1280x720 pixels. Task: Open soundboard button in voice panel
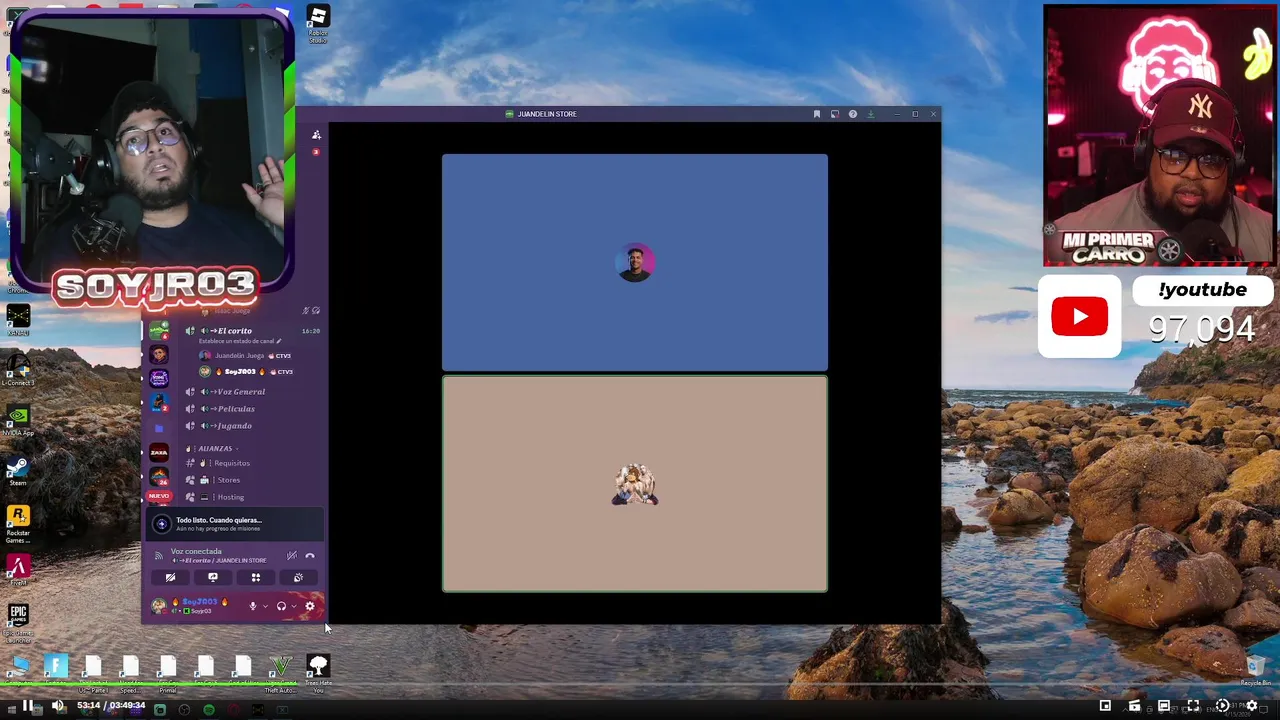(x=298, y=577)
